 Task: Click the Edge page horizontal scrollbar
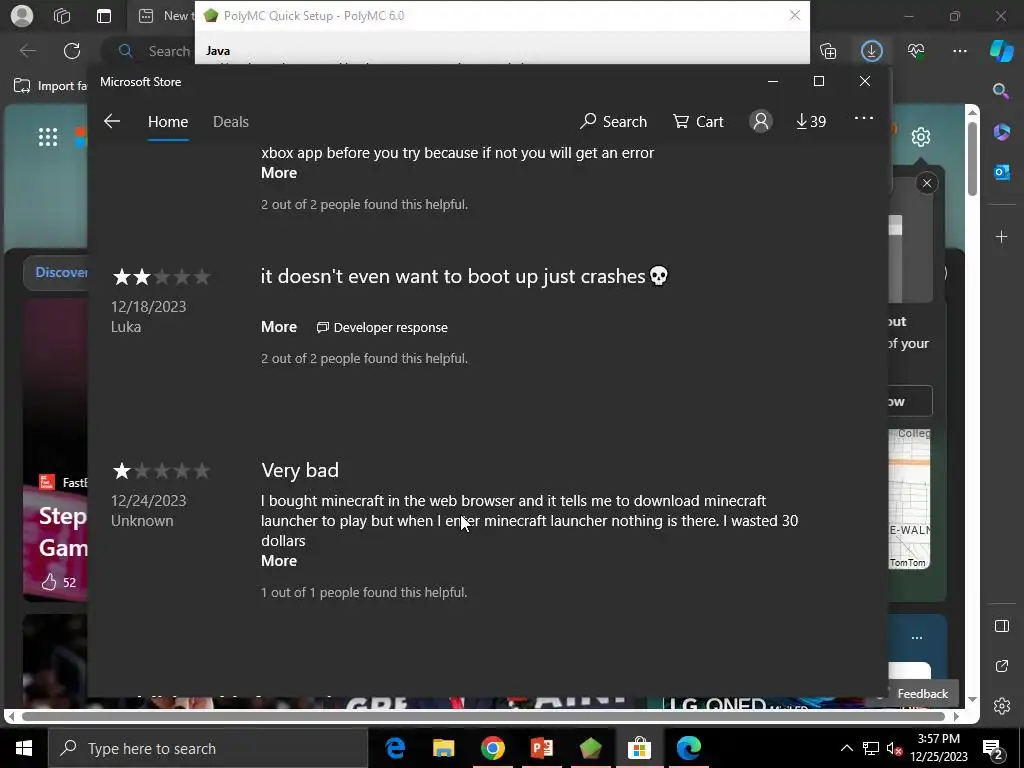[483, 716]
